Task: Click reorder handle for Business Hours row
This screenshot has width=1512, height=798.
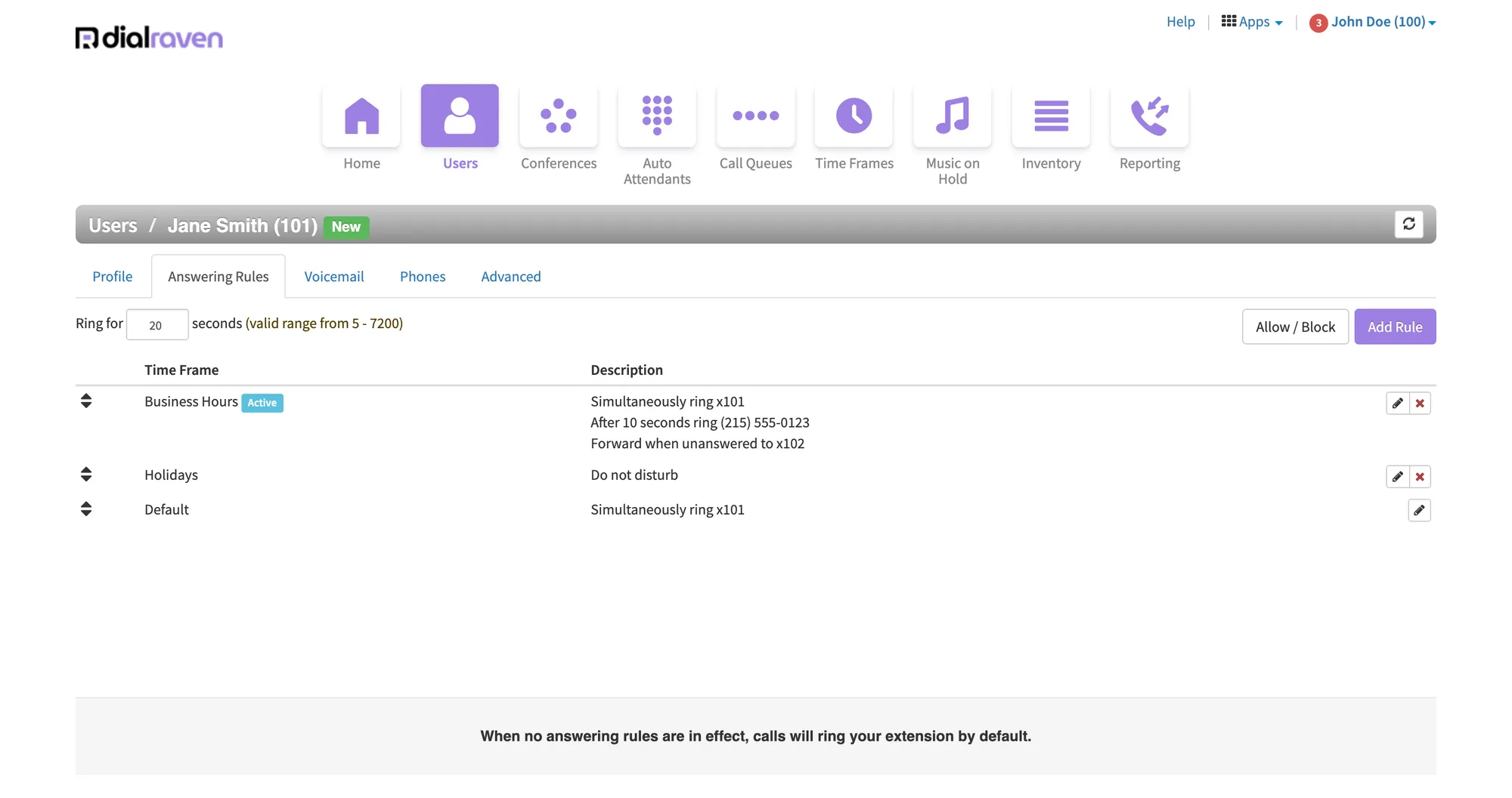Action: (x=86, y=401)
